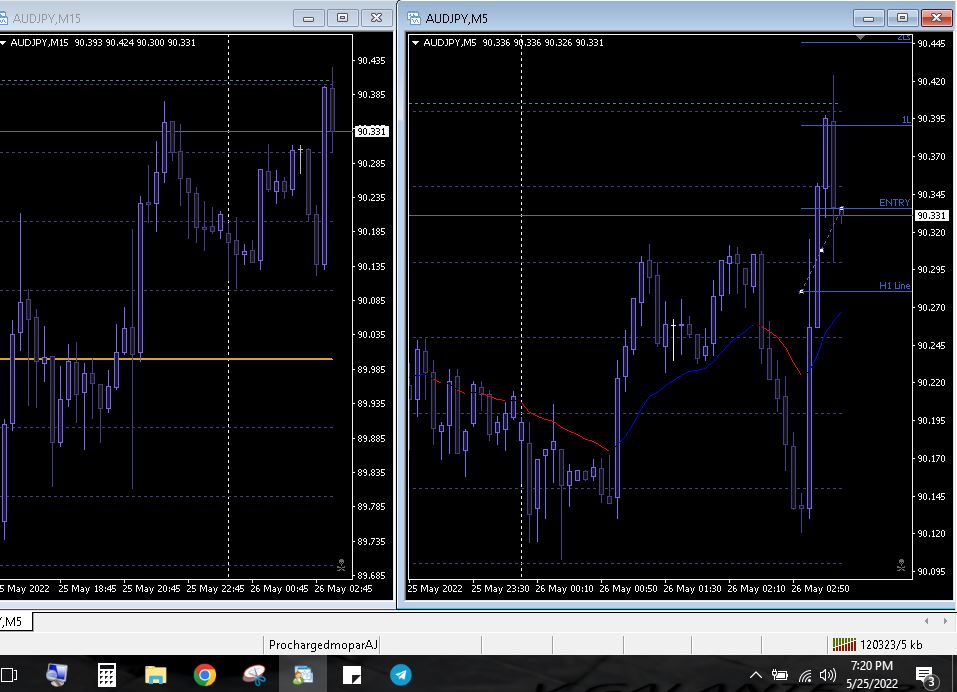Select the M5 chart tab at bottom
This screenshot has width=957, height=692.
pos(14,622)
